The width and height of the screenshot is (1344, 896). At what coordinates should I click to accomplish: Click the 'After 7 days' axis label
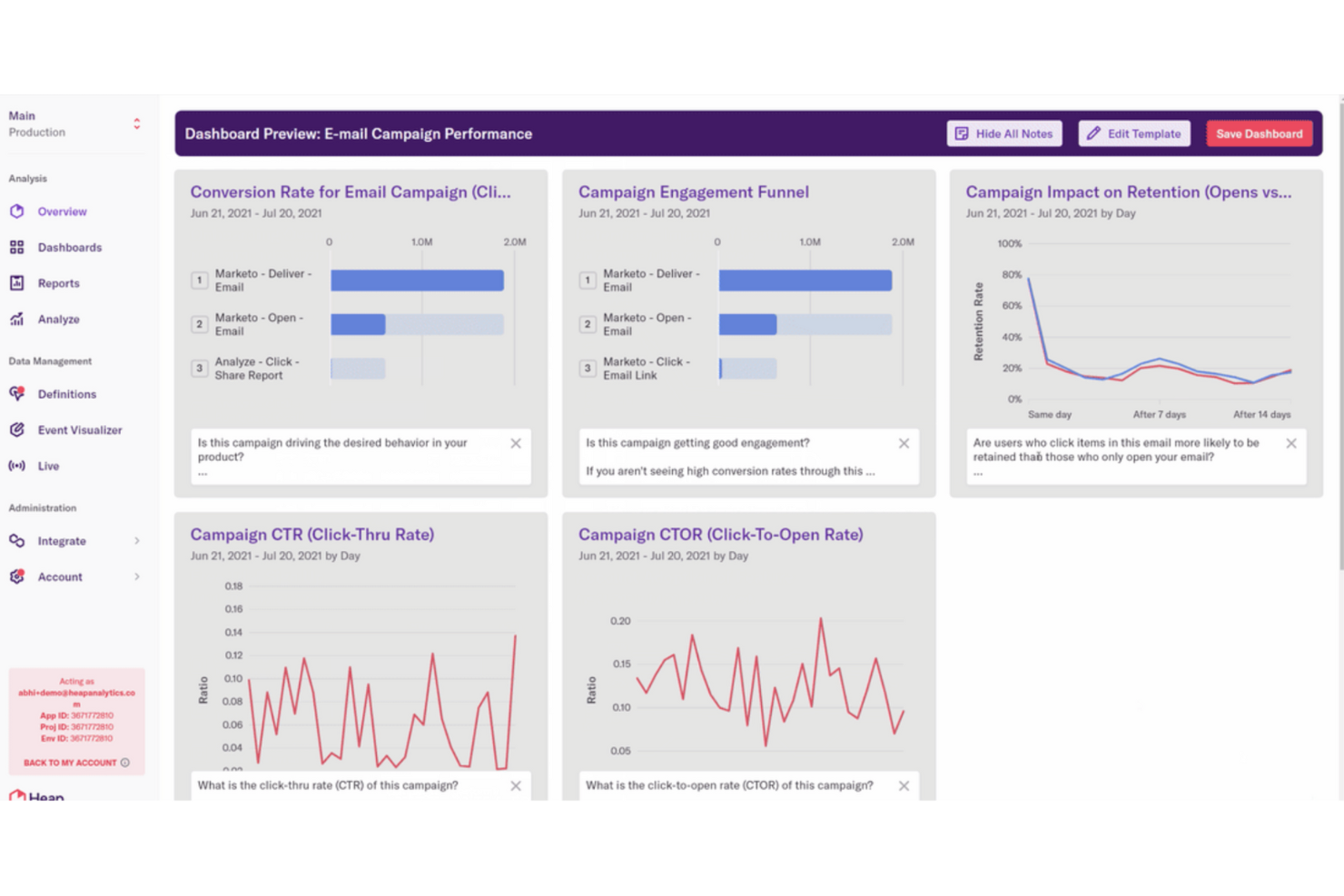1160,415
